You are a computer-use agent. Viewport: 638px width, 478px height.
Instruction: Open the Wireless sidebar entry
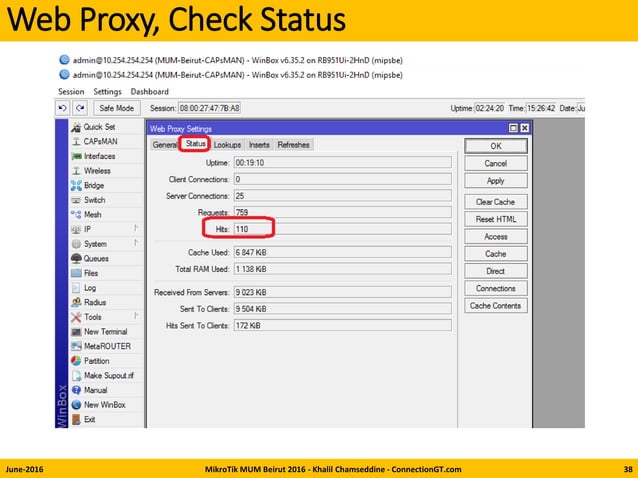point(107,171)
